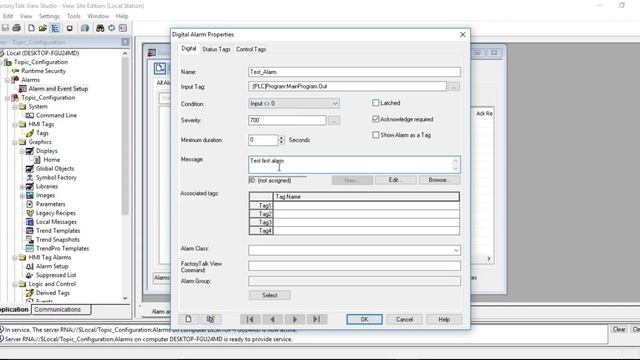Click the Alarm Group Select button
Image resolution: width=640 pixels, height=360 pixels.
pos(270,295)
